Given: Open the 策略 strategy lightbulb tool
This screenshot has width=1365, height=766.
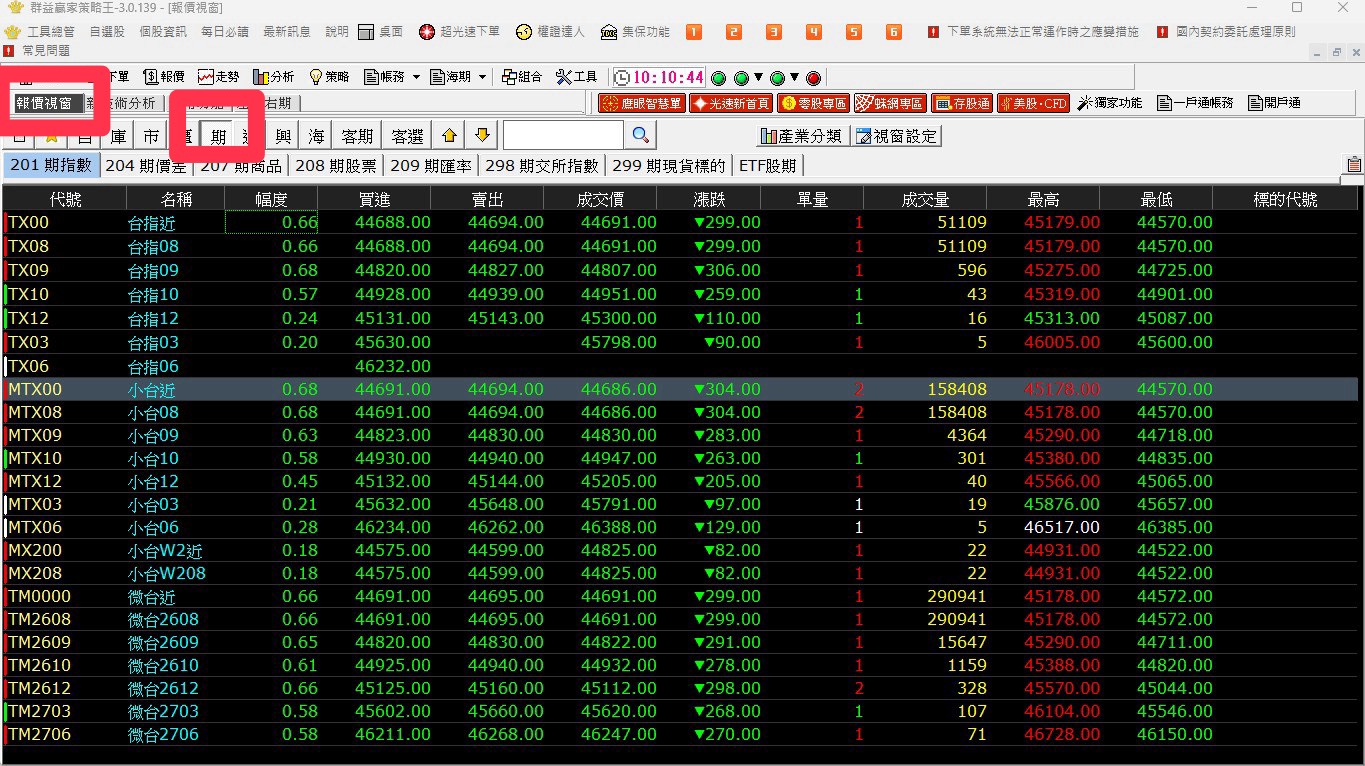Looking at the screenshot, I should 329,77.
